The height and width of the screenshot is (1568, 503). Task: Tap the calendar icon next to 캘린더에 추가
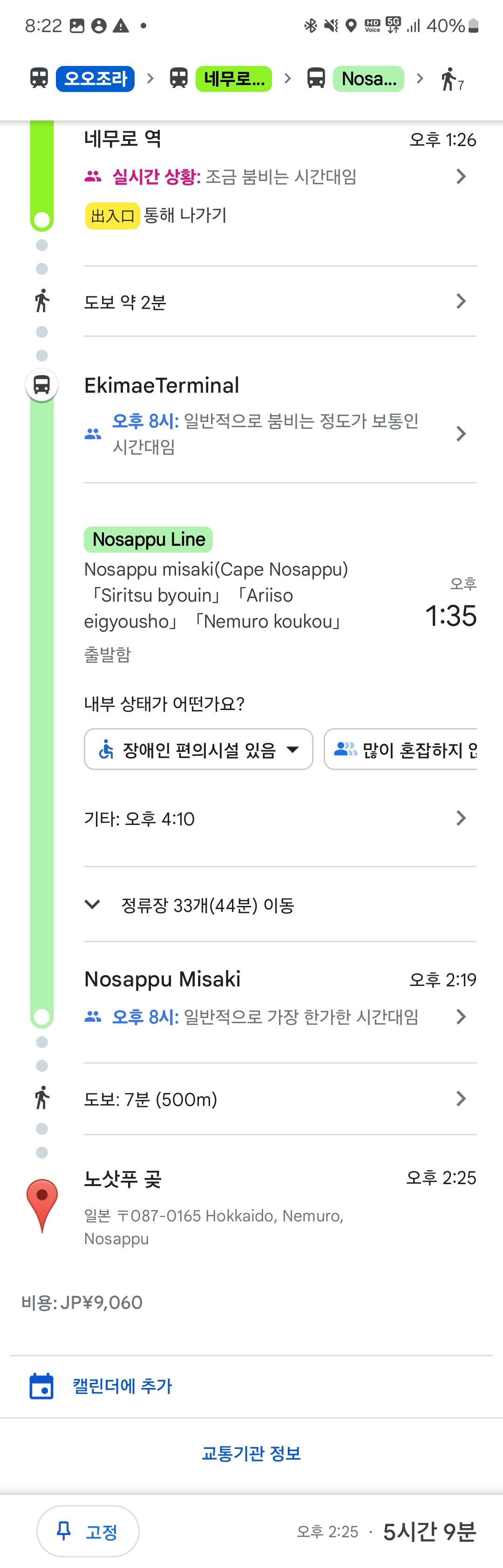click(41, 1386)
